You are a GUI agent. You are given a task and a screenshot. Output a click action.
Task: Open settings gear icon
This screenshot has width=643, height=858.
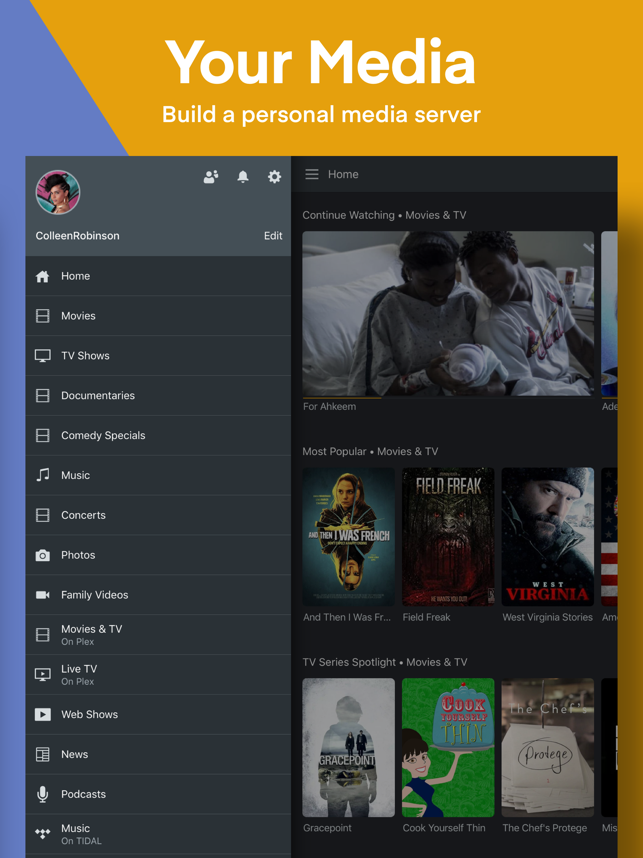[274, 176]
